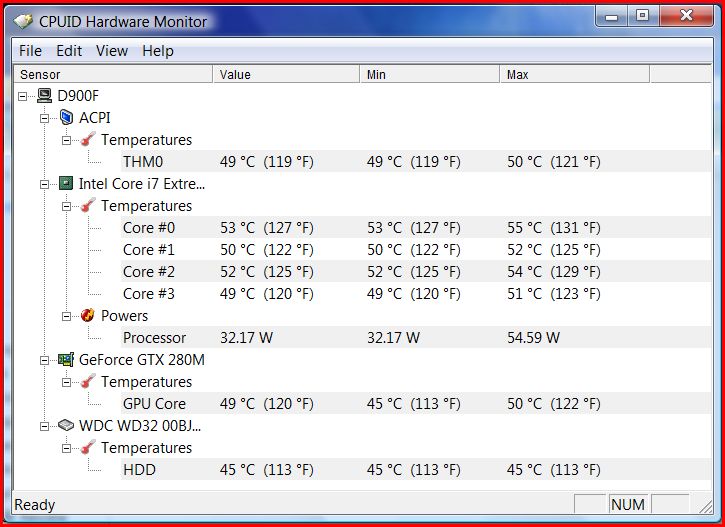This screenshot has height=527, width=725.
Task: Collapse the ACPI tree node
Action: [44, 118]
